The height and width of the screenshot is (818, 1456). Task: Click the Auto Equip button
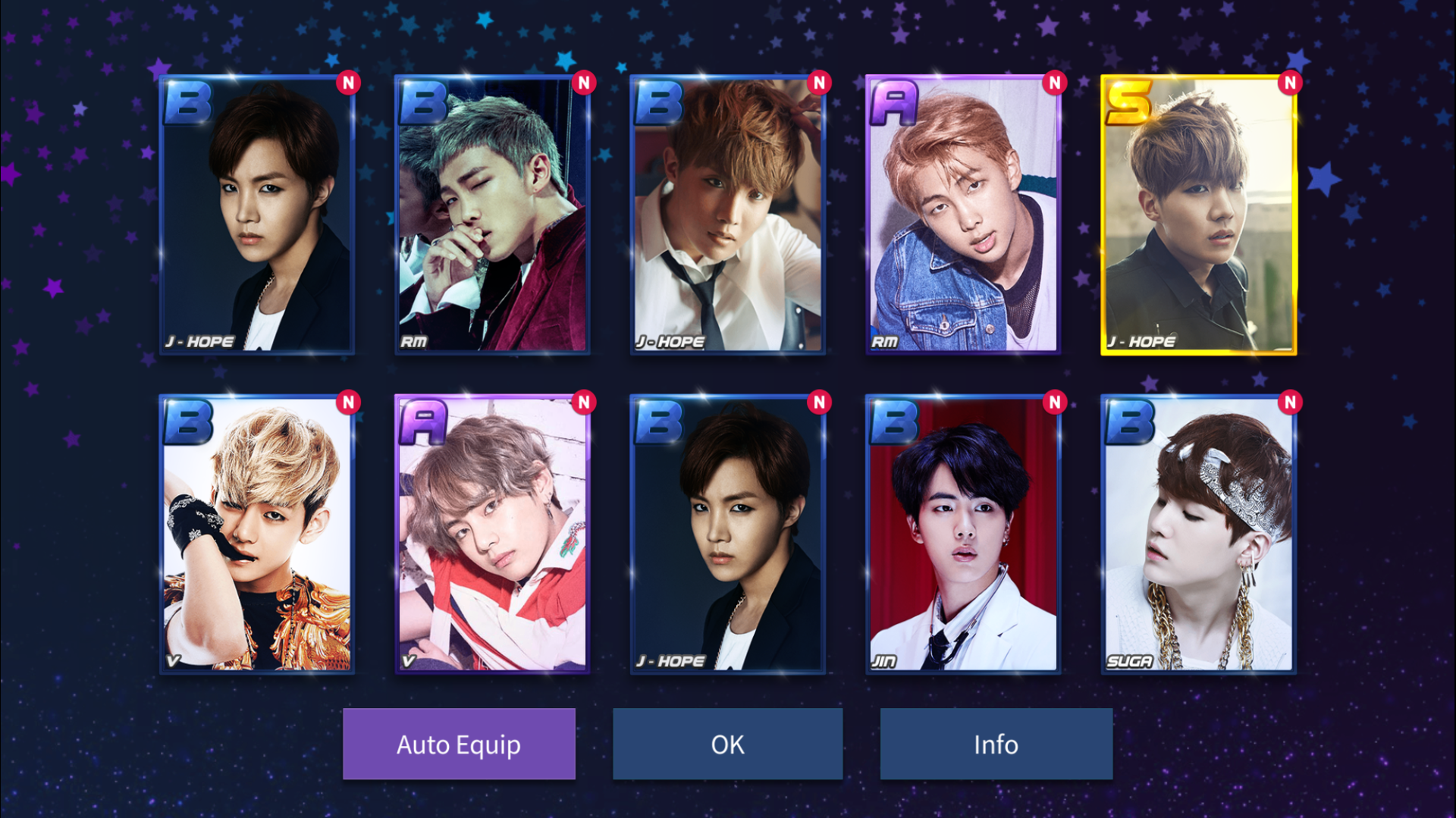click(x=459, y=744)
